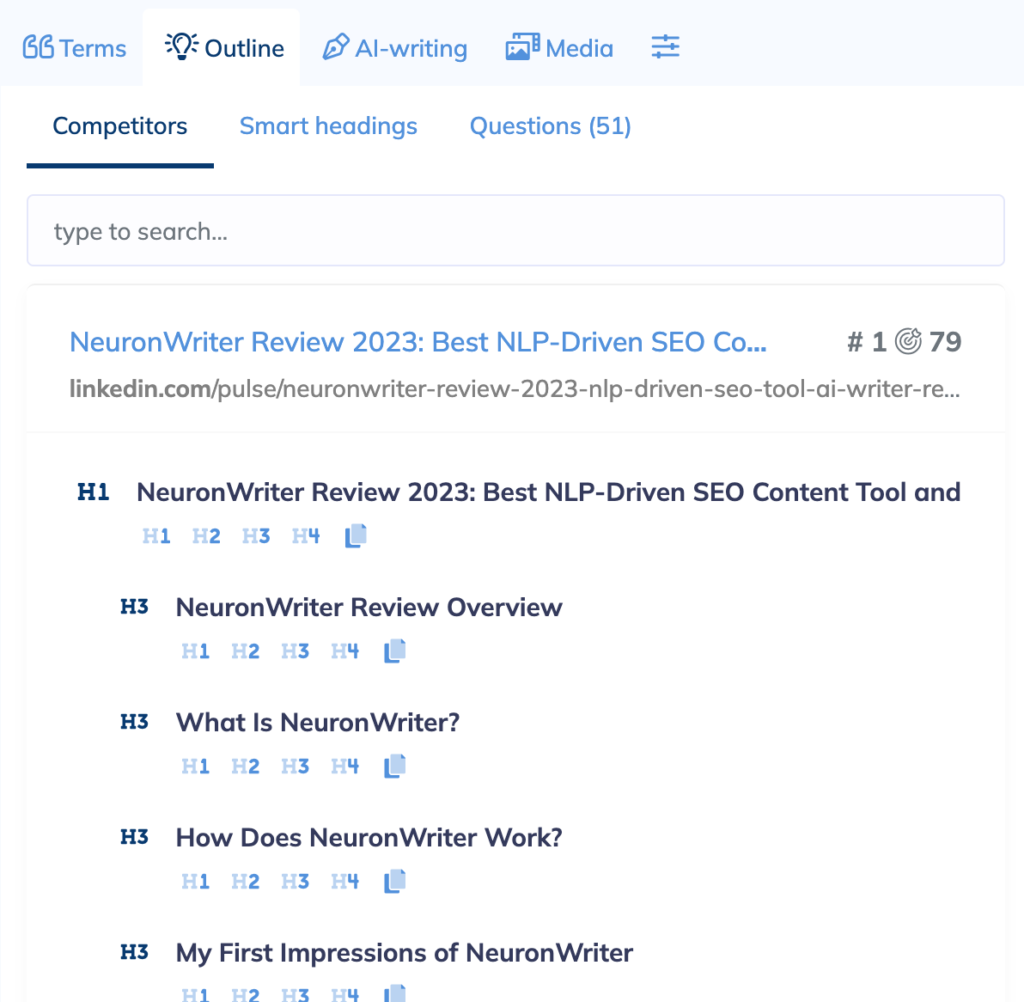Insert 'NeuronWriter Review Overview' as H4
The width and height of the screenshot is (1024, 1002).
345,651
